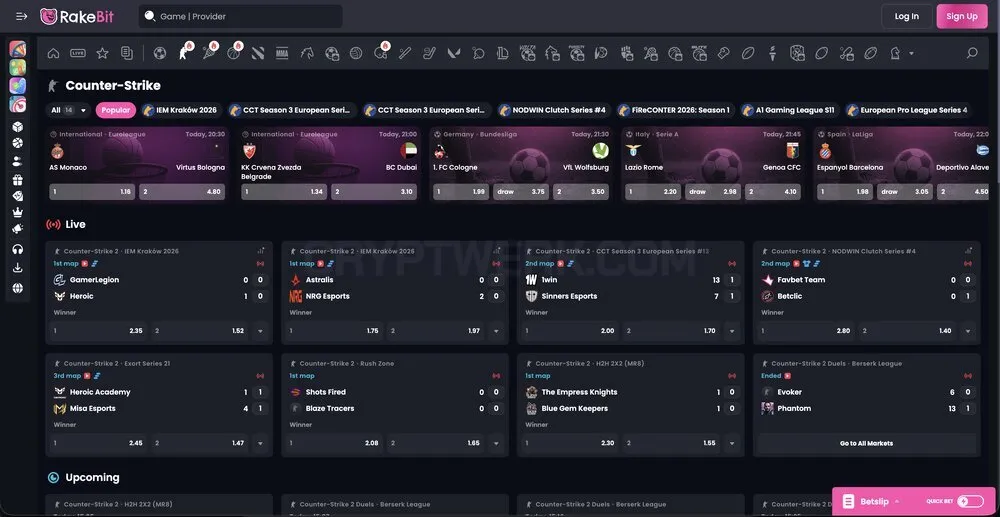Select the All 14 filter
Screen dimensions: 1000x517
point(70,110)
